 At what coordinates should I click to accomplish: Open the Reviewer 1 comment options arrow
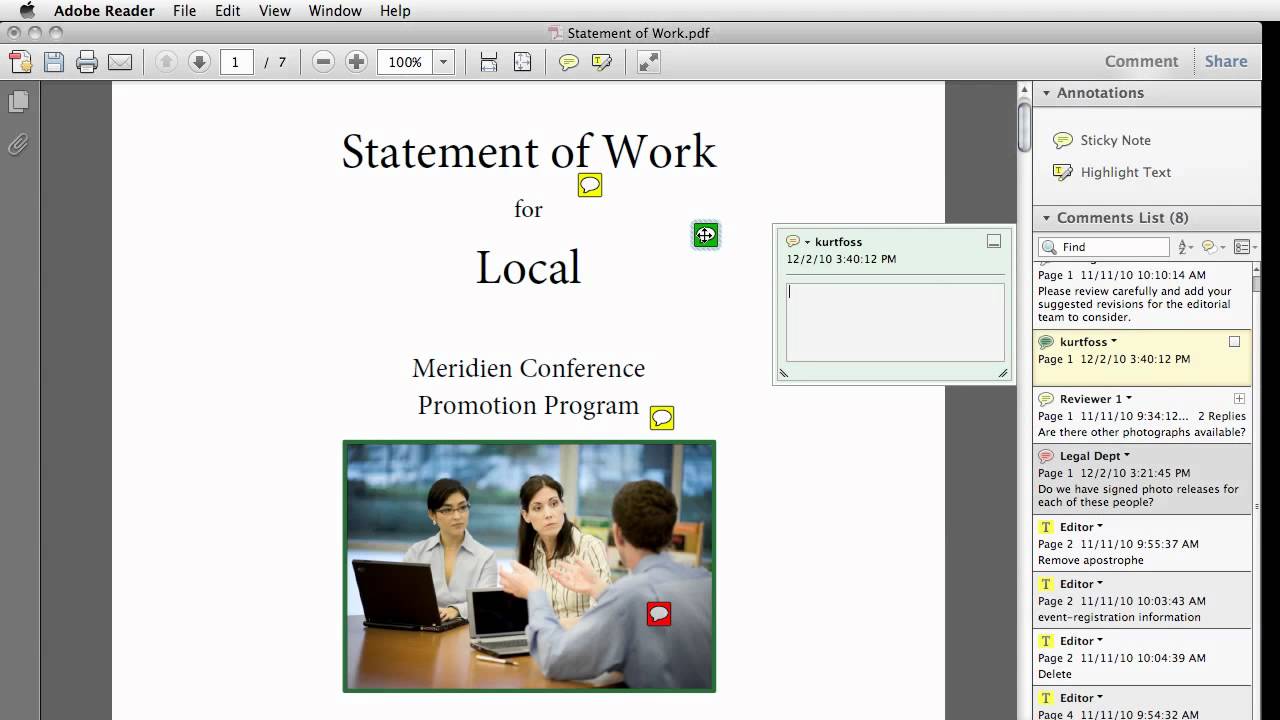(1129, 399)
